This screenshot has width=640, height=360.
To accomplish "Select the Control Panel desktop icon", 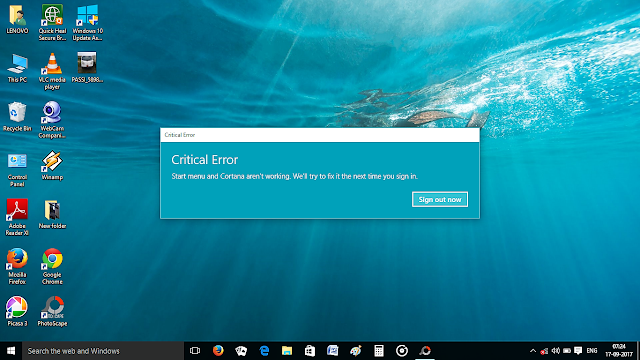I will pyautogui.click(x=17, y=169).
